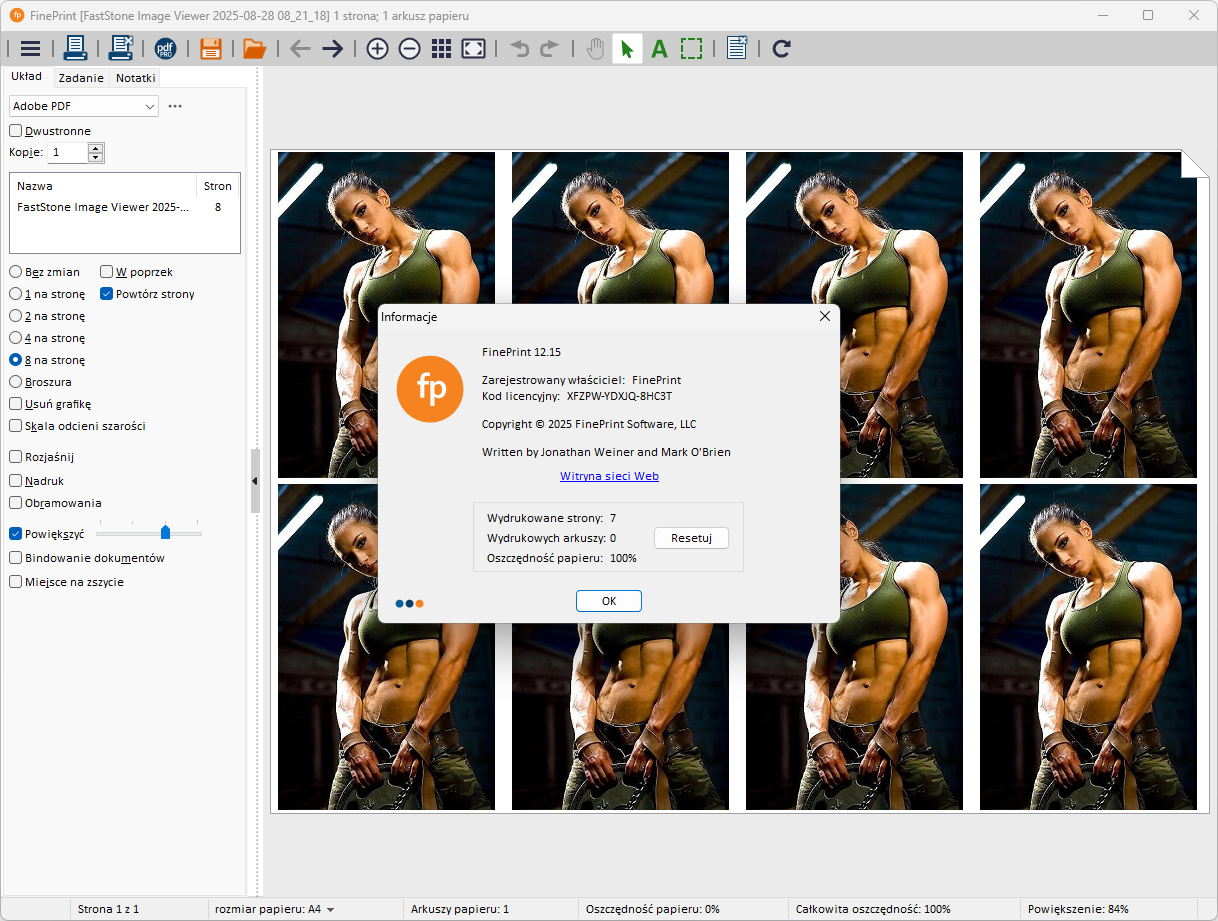Open the hamburger main menu
The width and height of the screenshot is (1218, 921).
point(30,48)
